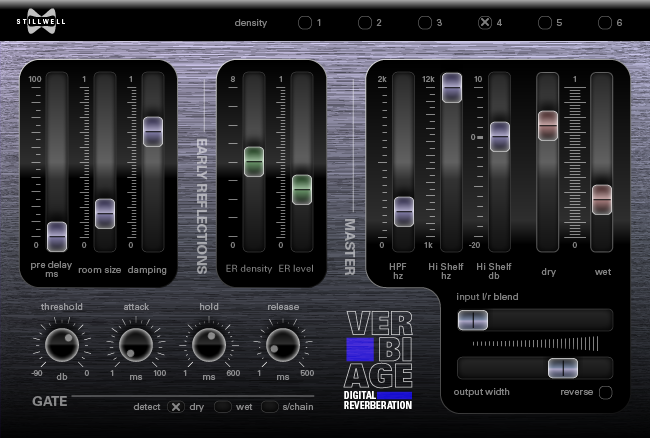Click the Hi Shelf db slider handle
The height and width of the screenshot is (438, 650).
[500, 137]
